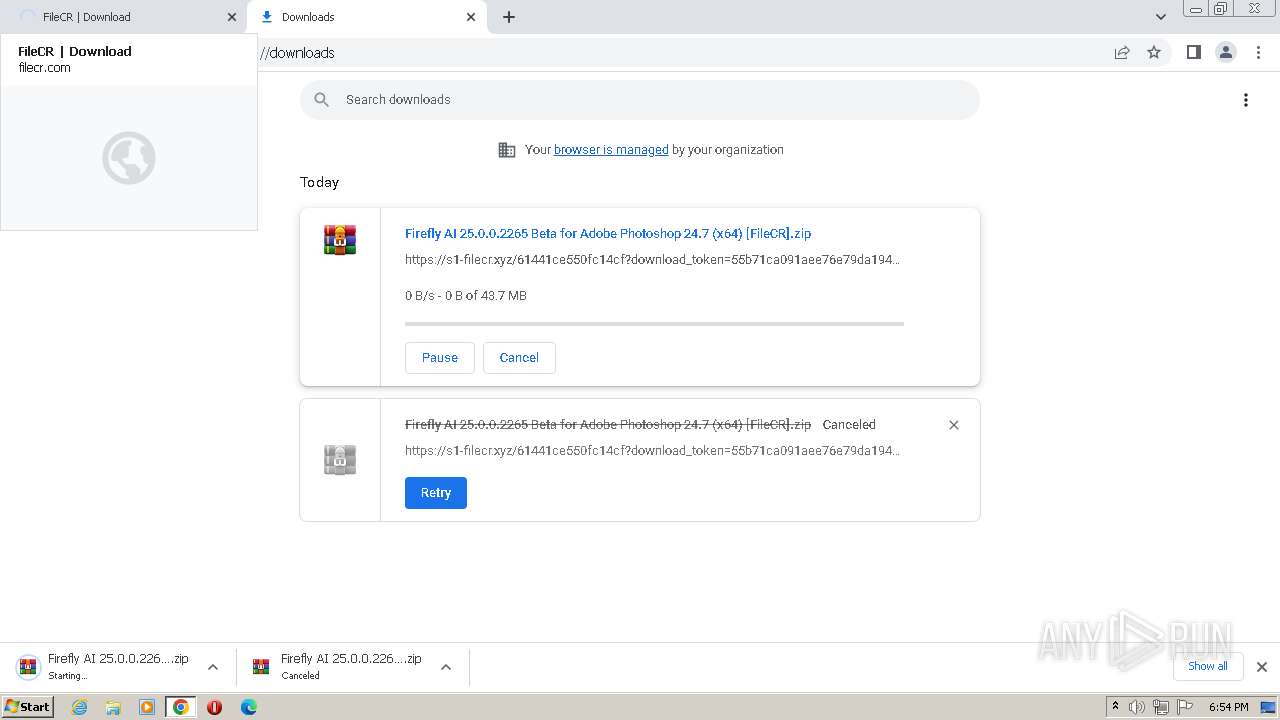
Task: Switch to the Downloads tab
Action: tap(367, 17)
